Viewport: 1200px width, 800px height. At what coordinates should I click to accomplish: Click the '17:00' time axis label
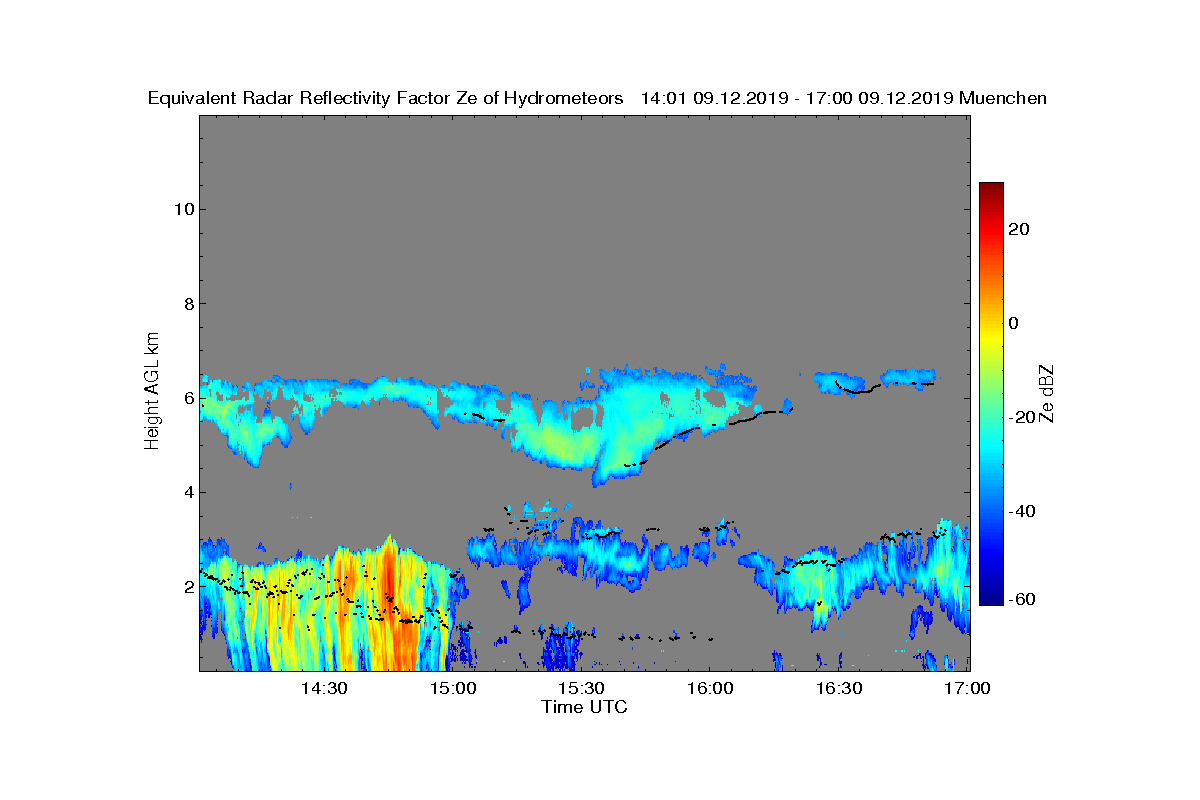[x=967, y=689]
